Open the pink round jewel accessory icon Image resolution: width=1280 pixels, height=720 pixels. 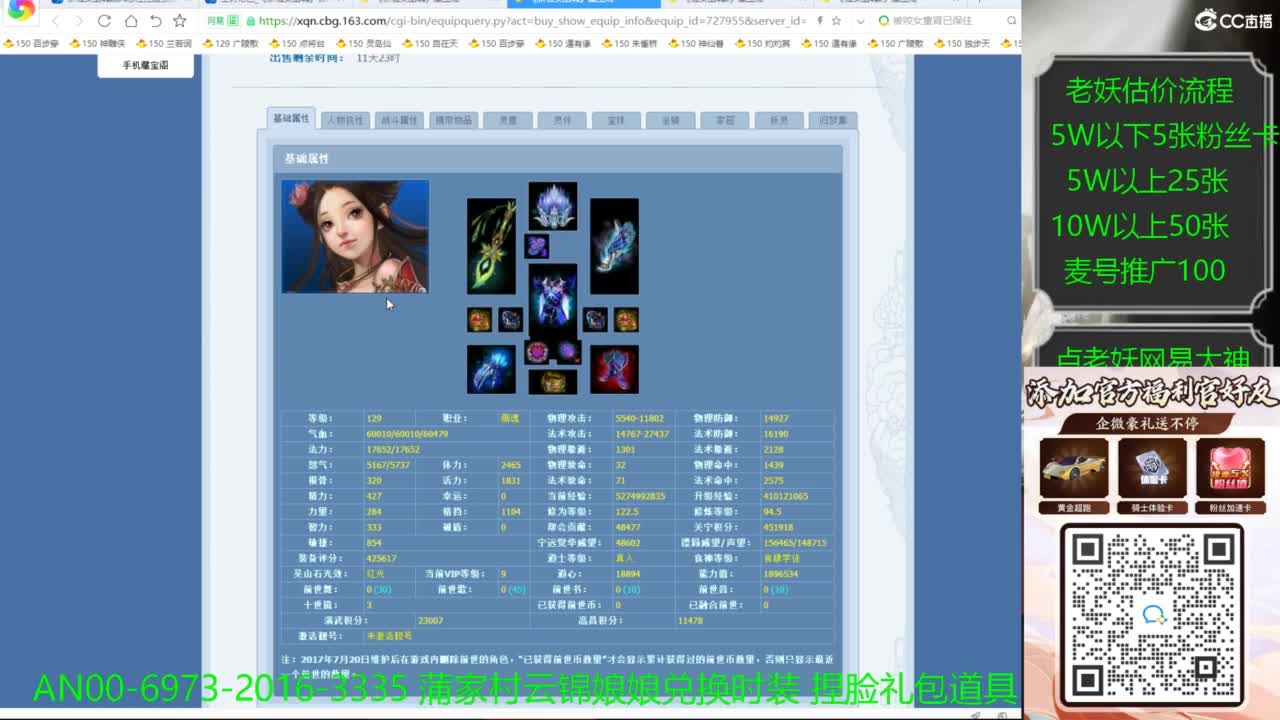(537, 352)
